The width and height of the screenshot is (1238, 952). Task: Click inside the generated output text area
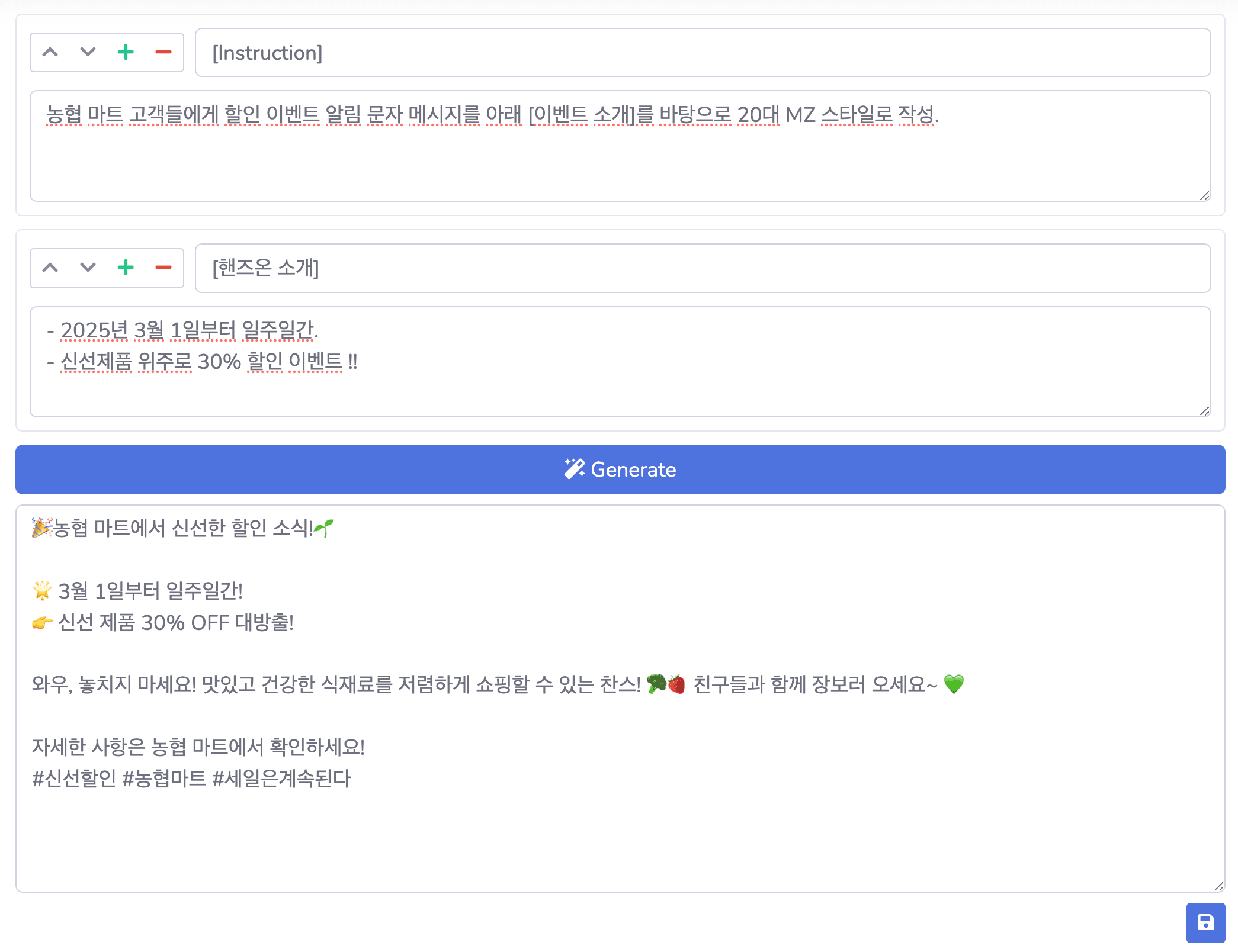[620, 699]
